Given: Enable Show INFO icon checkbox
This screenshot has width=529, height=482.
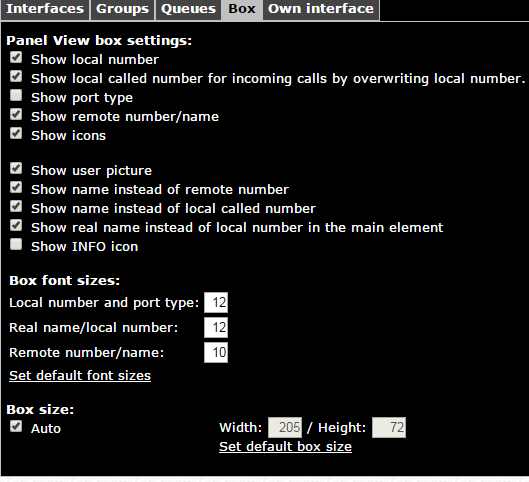Looking at the screenshot, I should (16, 244).
